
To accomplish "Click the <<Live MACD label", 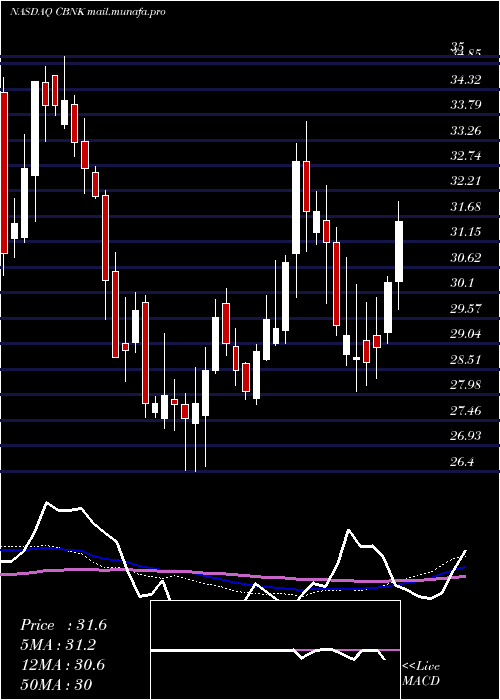I will coord(421,673).
